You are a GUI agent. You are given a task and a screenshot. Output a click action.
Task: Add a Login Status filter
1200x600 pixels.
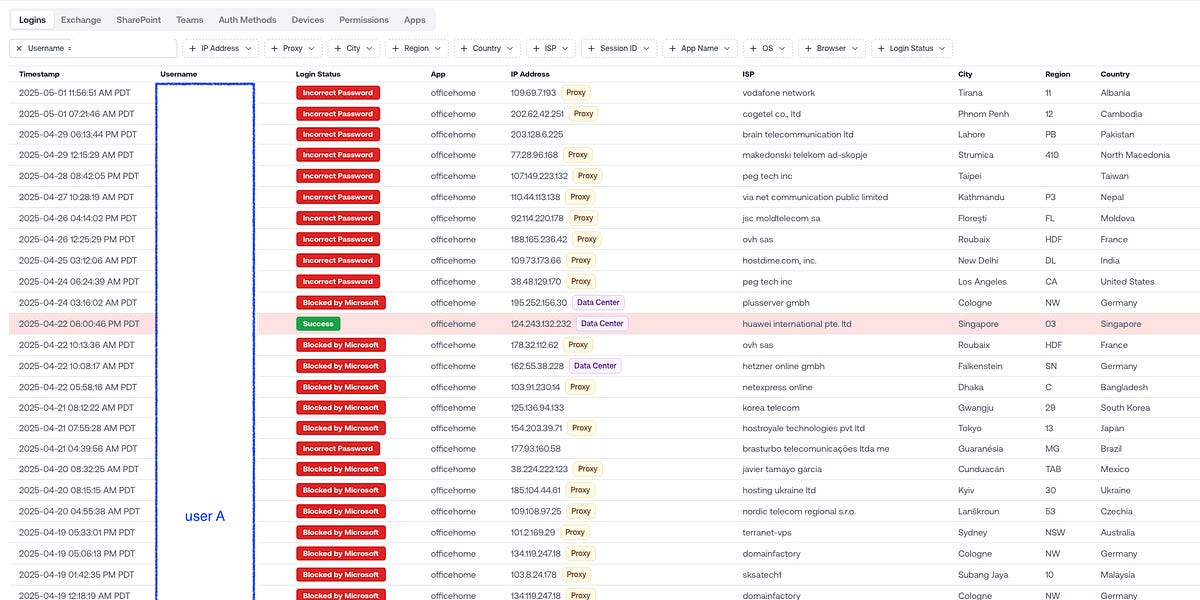click(912, 48)
